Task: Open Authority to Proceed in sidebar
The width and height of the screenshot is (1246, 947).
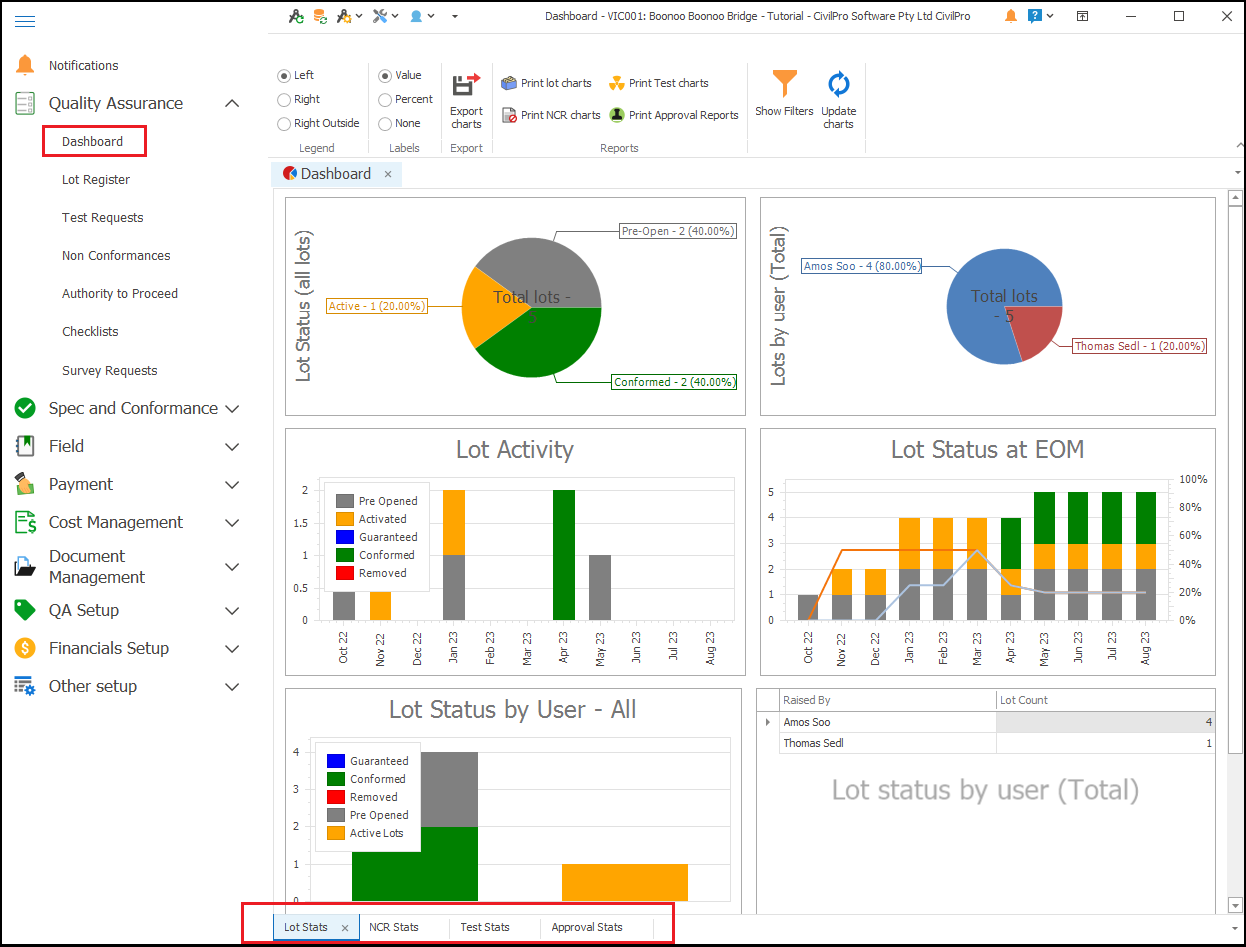Action: coord(120,294)
